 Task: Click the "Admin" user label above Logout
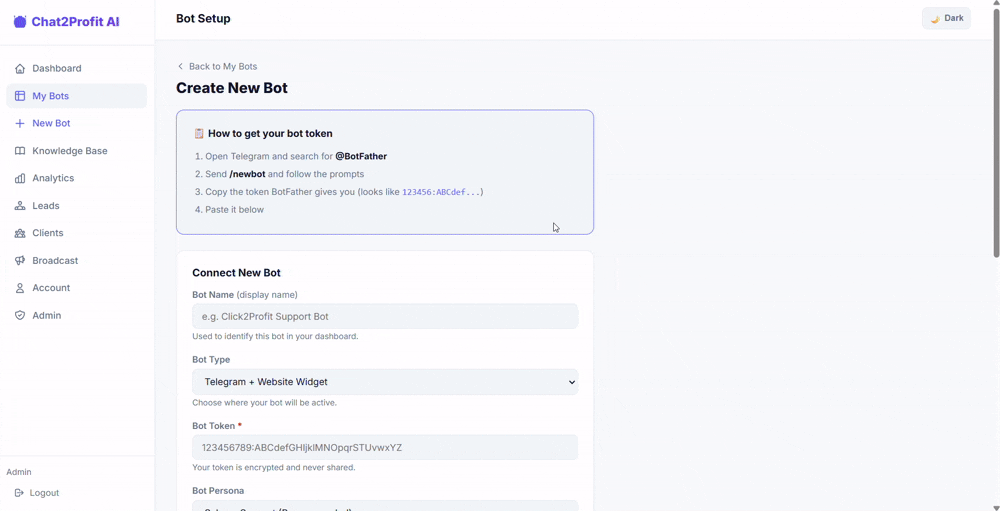18,472
